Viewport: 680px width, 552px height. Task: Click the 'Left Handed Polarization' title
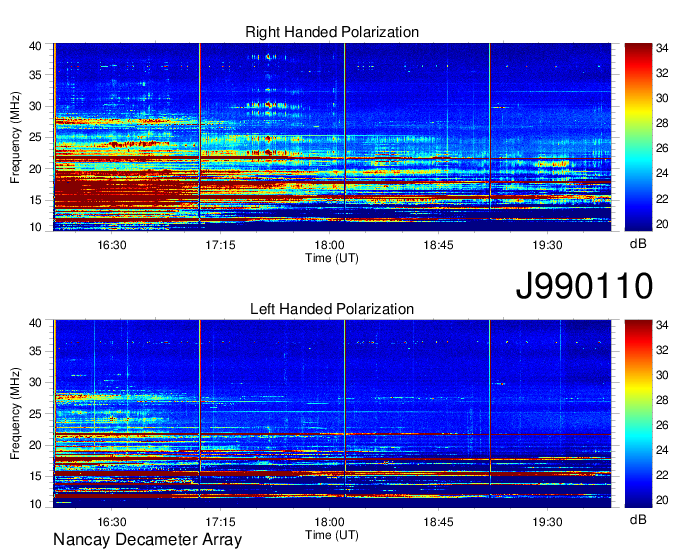[x=332, y=309]
